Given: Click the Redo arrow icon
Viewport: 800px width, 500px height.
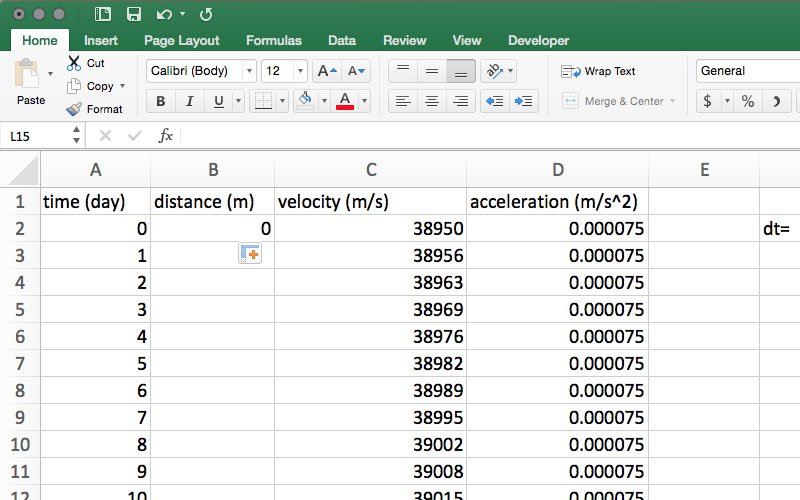Looking at the screenshot, I should point(206,14).
